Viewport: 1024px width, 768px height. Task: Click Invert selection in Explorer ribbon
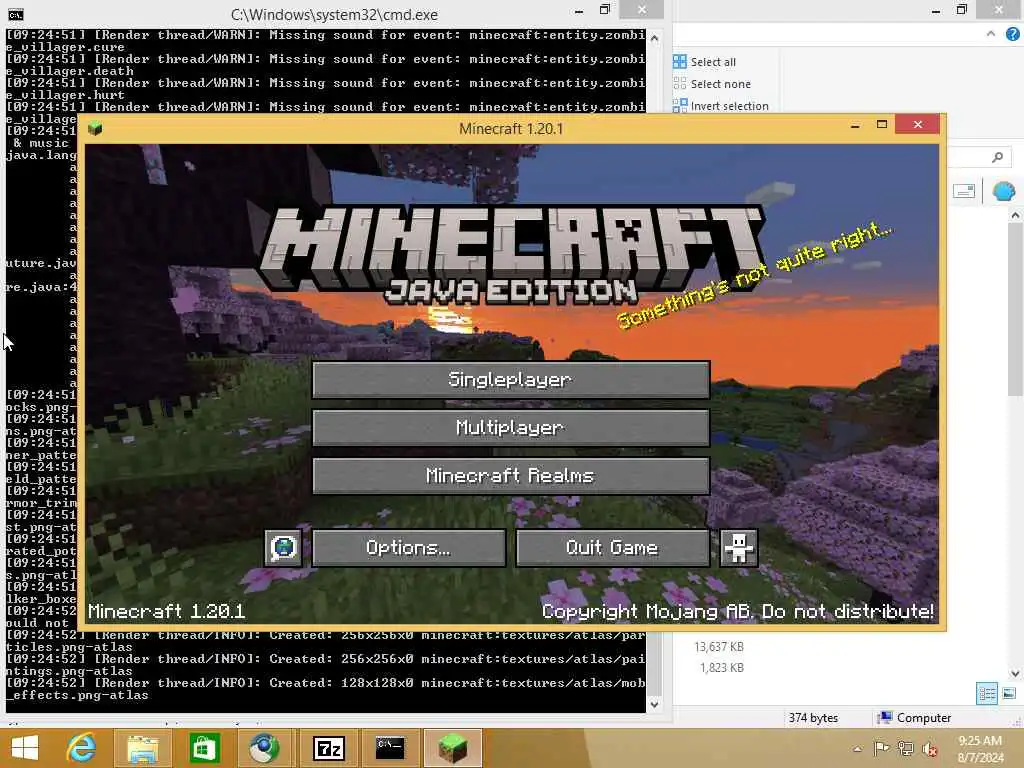tap(721, 106)
